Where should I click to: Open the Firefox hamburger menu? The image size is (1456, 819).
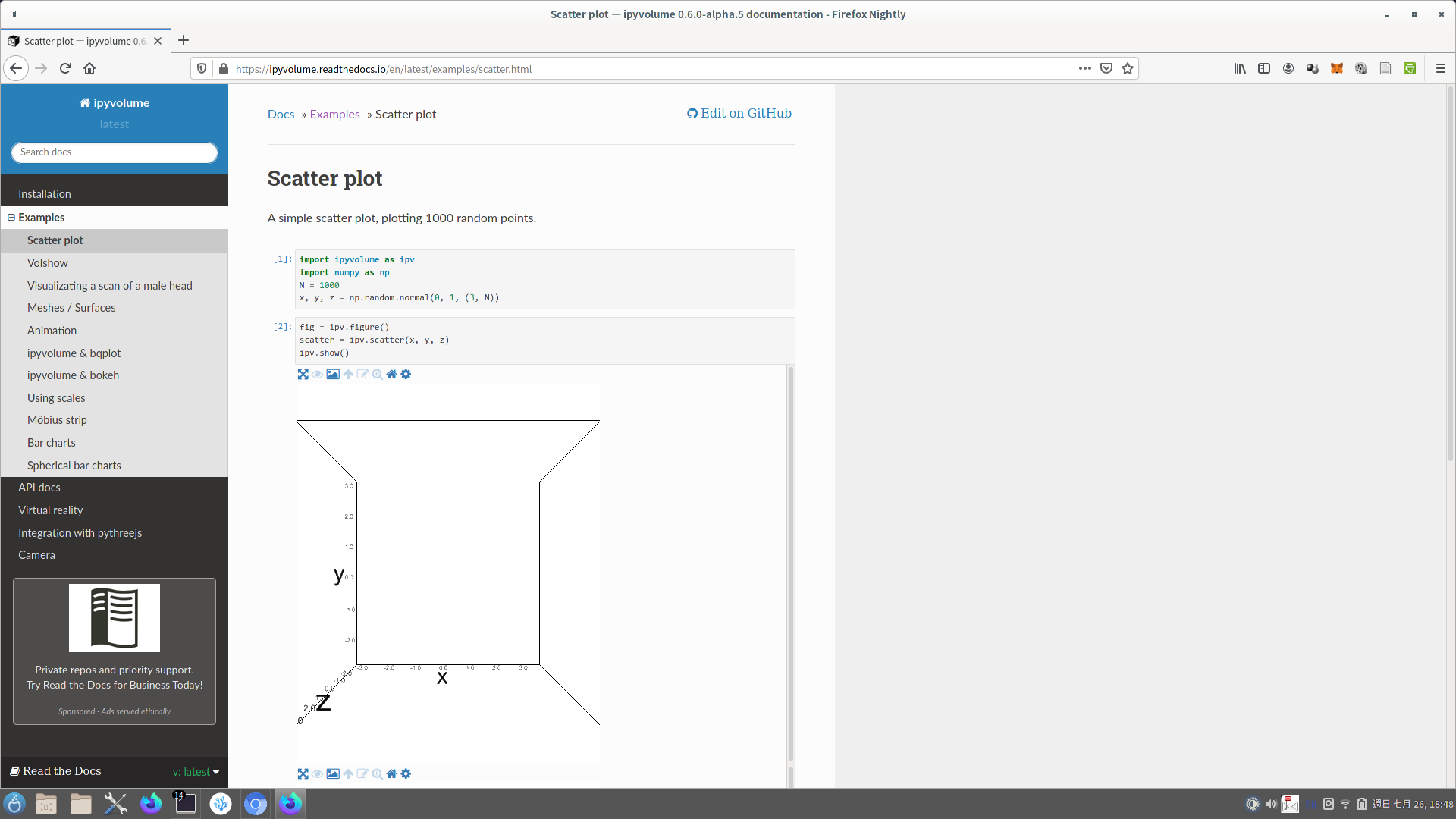click(1440, 68)
